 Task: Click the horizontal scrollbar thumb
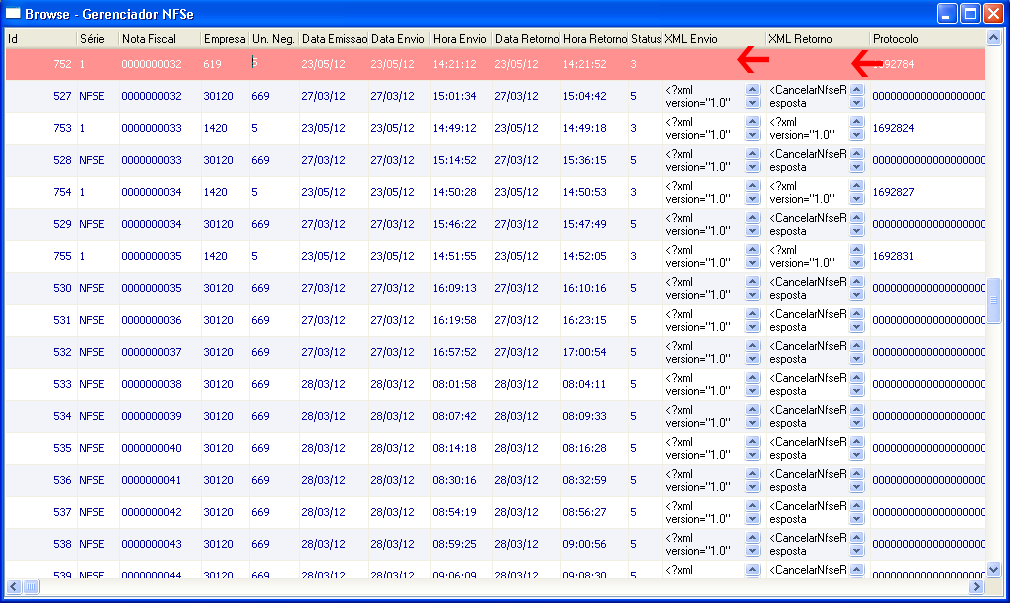31,586
